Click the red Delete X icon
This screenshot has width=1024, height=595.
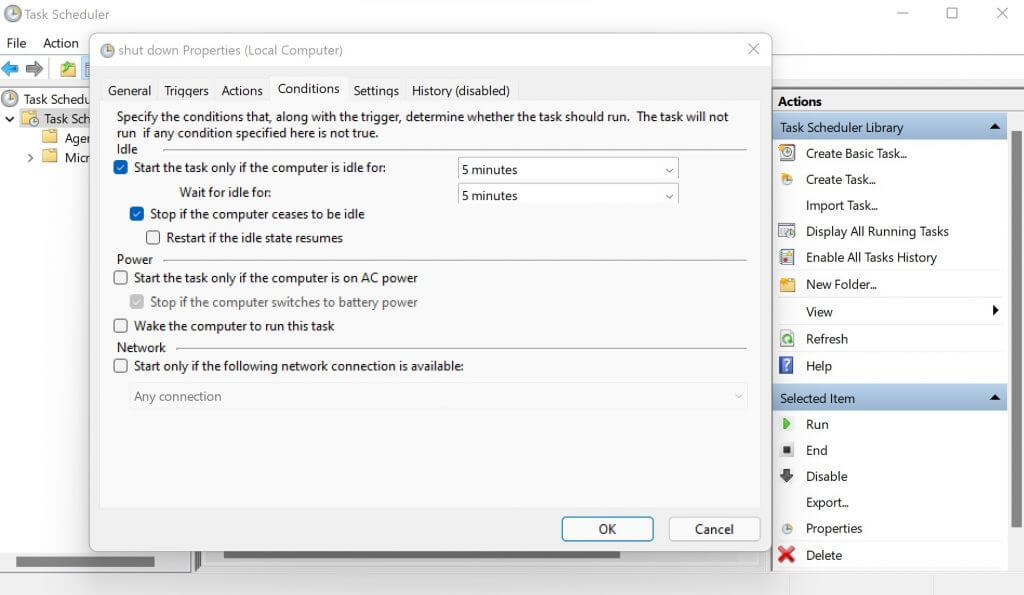(786, 555)
